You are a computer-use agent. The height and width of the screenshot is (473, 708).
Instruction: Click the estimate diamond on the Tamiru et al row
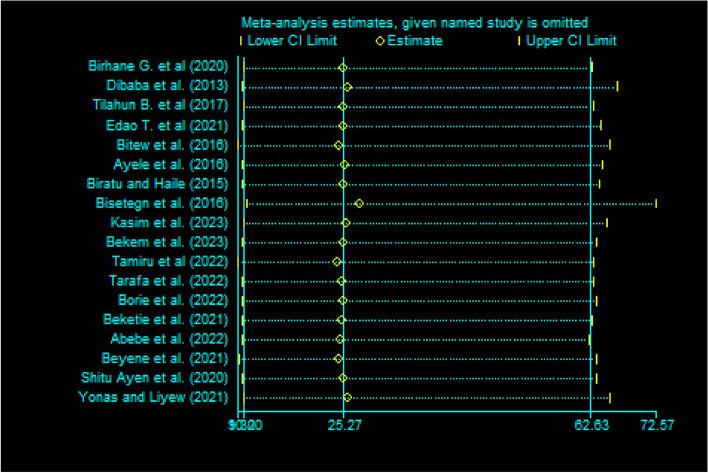point(336,262)
